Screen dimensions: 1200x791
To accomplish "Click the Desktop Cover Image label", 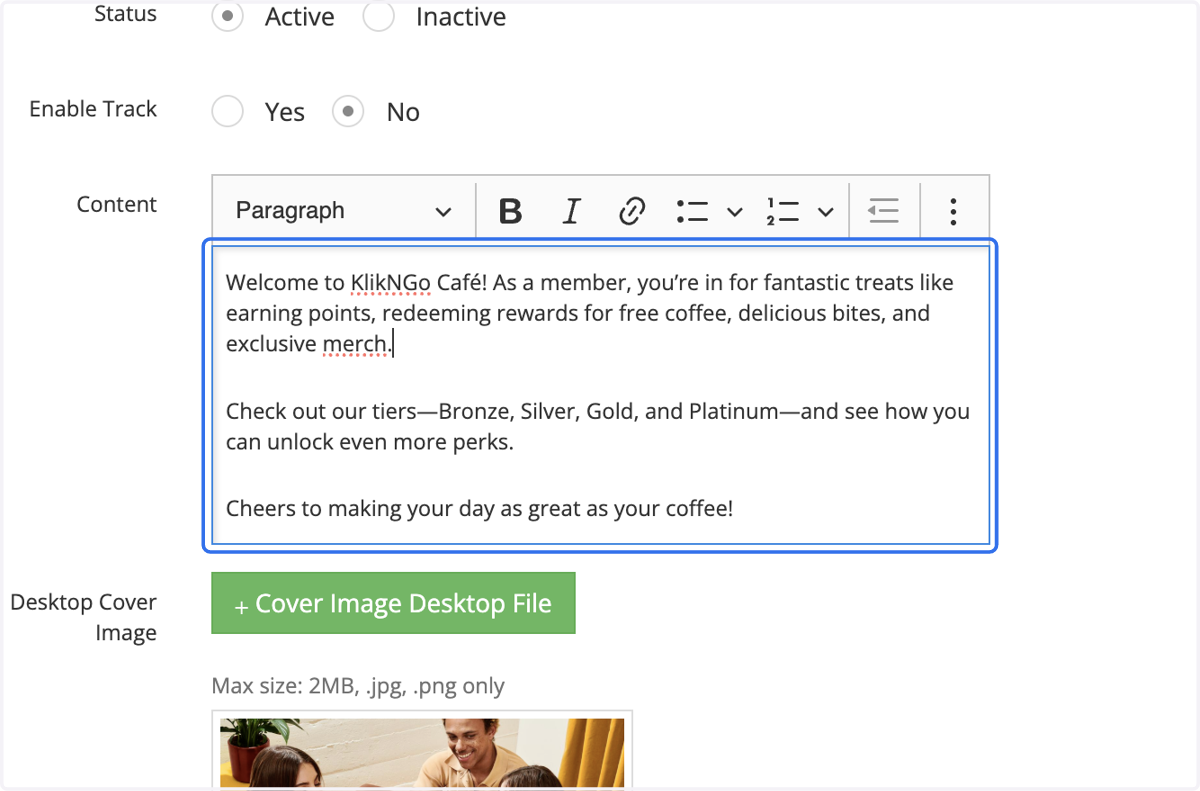I will point(84,617).
